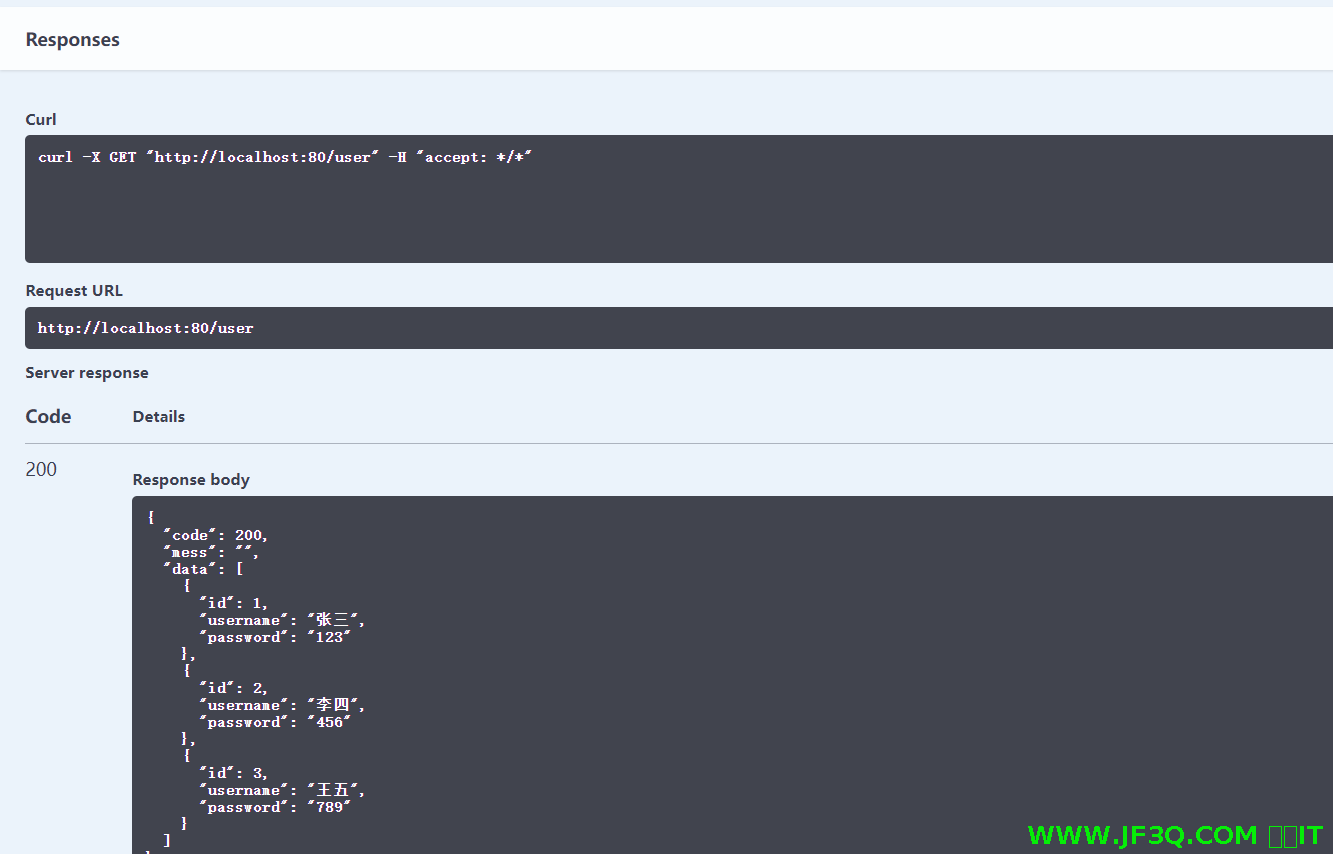Click the username 王五 line
The width and height of the screenshot is (1333, 854).
282,790
